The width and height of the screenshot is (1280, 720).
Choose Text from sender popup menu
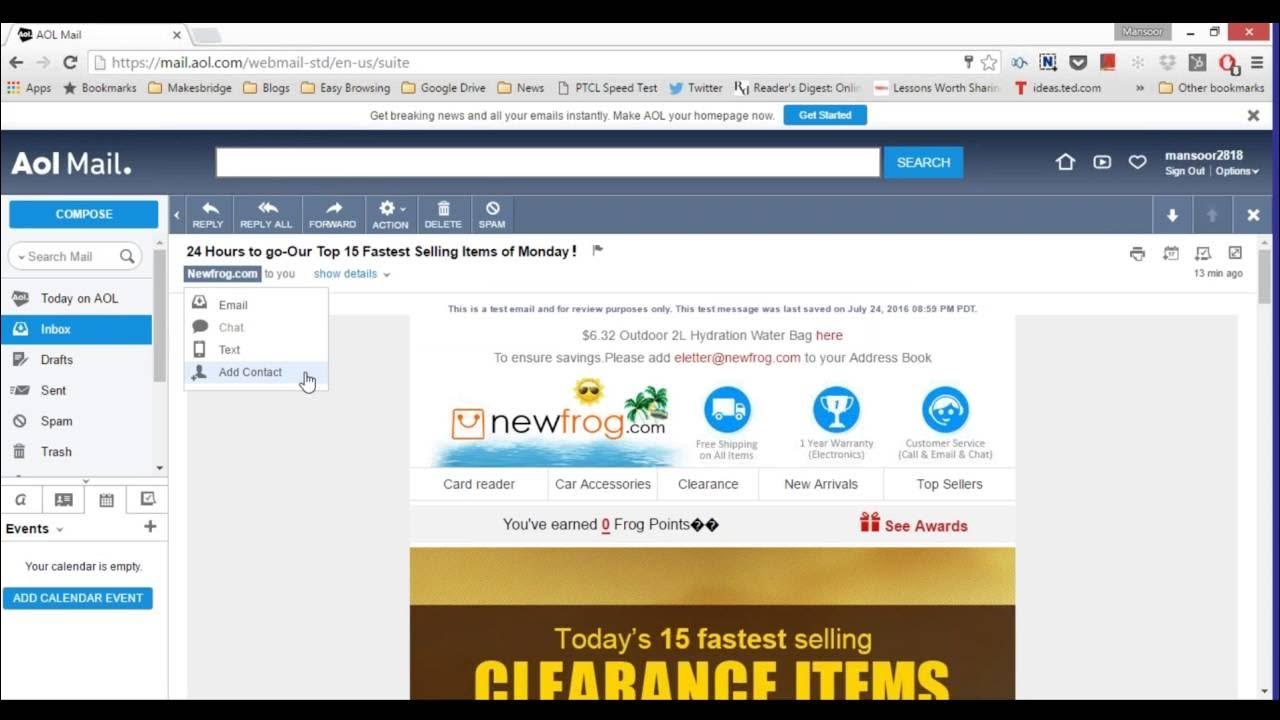click(x=256, y=349)
